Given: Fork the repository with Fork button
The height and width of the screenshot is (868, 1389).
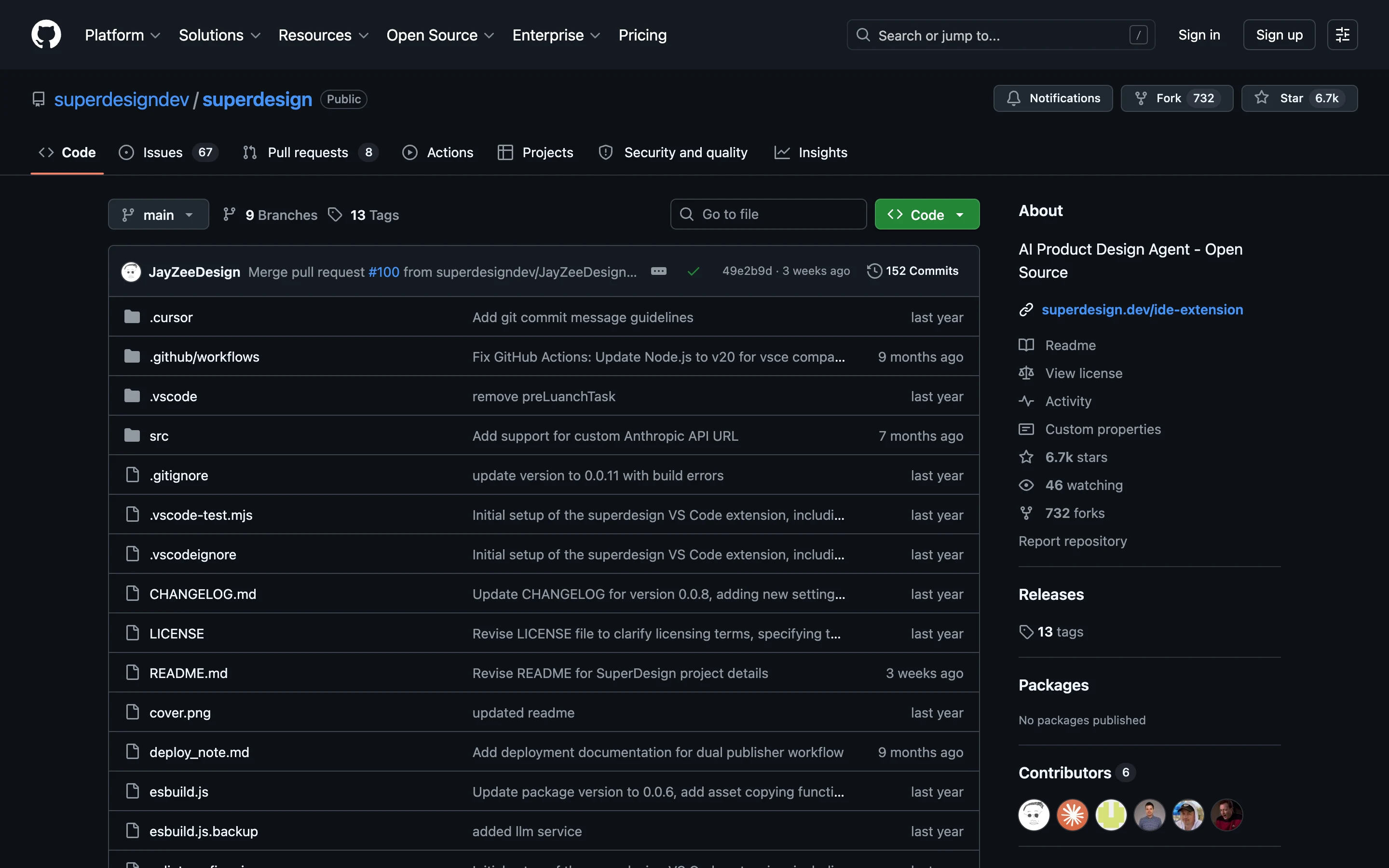Looking at the screenshot, I should tap(1177, 98).
